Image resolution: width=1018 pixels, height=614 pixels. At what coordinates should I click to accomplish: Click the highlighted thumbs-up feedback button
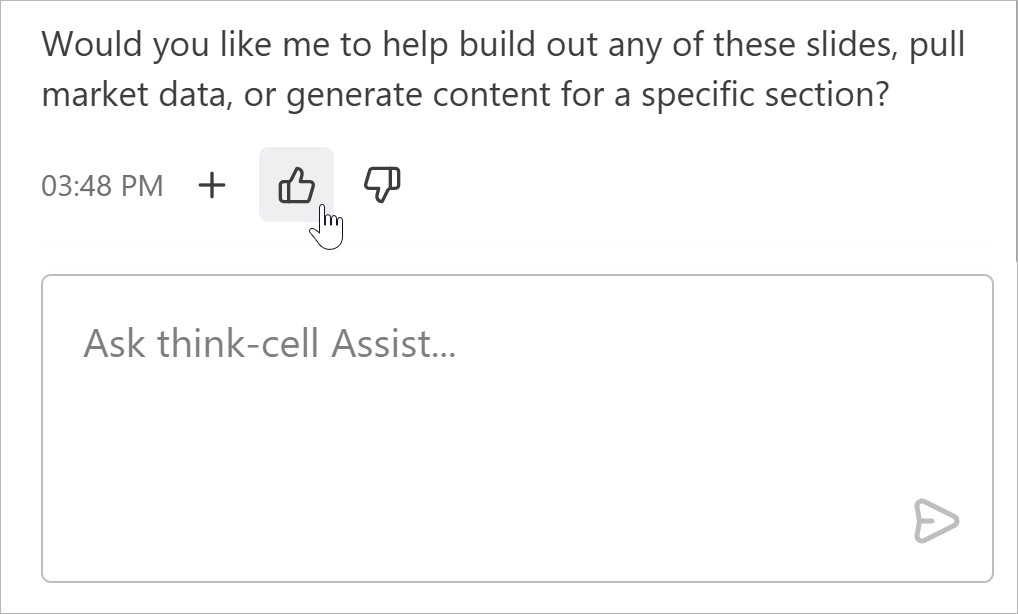(x=297, y=185)
